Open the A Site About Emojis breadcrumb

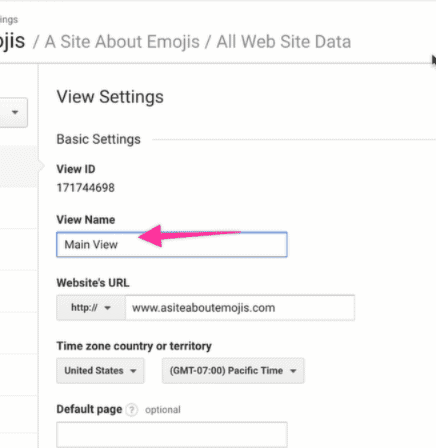tap(122, 42)
